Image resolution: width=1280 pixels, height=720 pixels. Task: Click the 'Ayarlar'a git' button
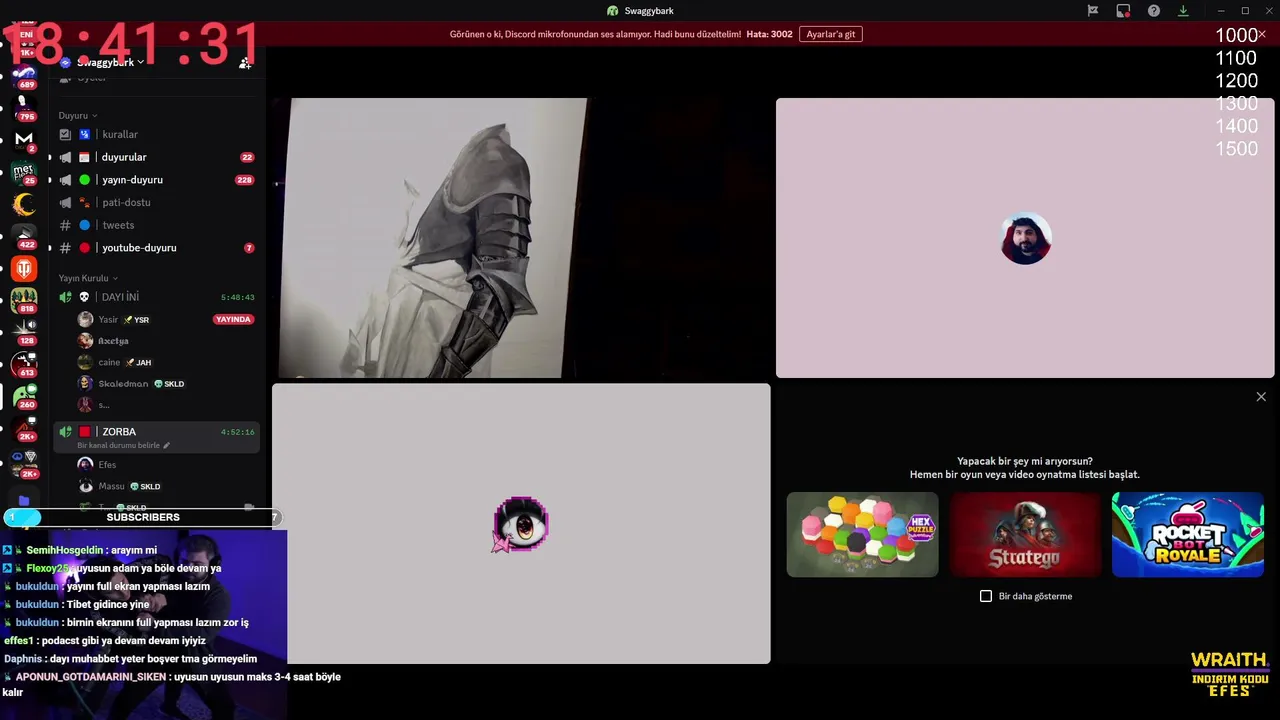(831, 34)
